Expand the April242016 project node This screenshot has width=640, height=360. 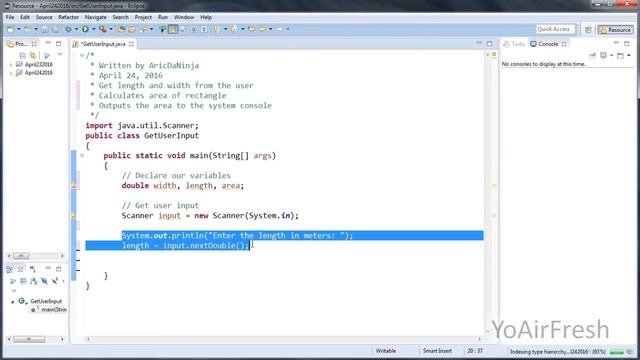(11, 73)
